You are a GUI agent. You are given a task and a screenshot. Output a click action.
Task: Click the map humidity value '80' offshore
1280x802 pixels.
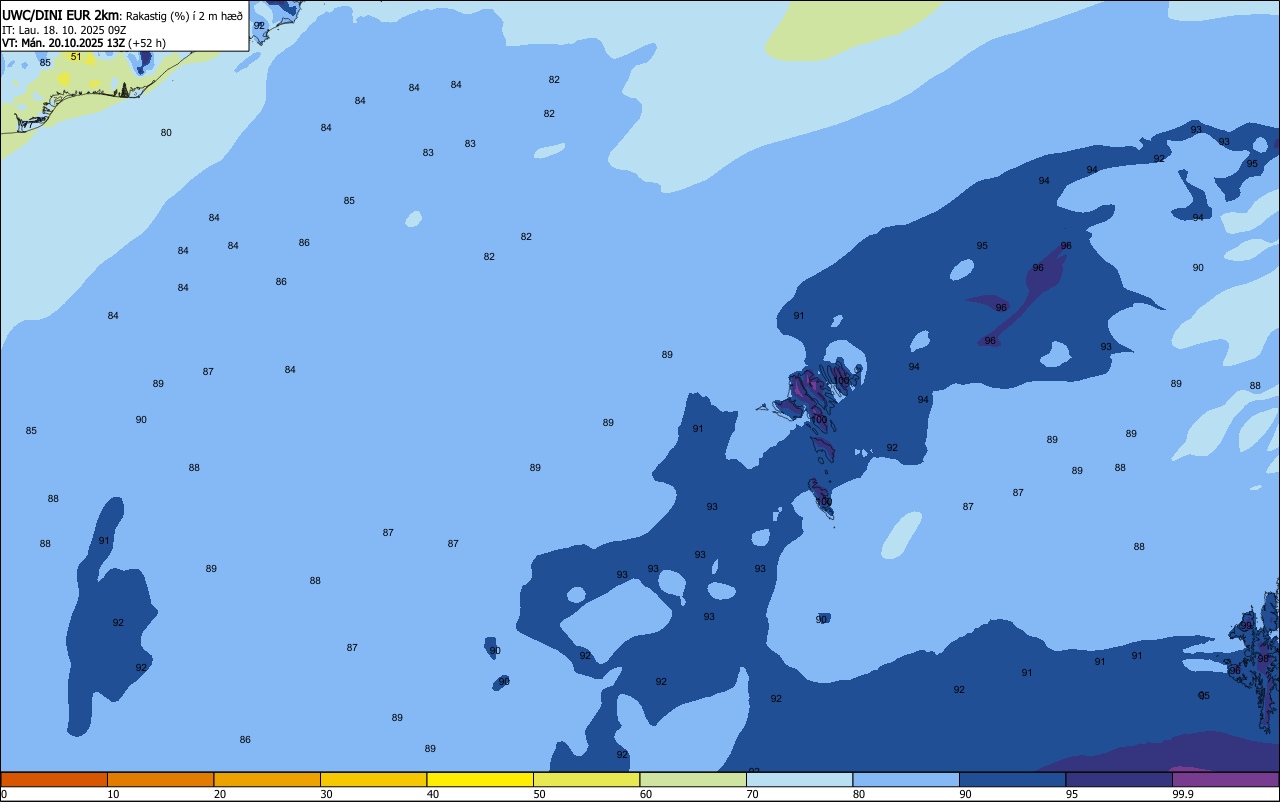coord(166,133)
